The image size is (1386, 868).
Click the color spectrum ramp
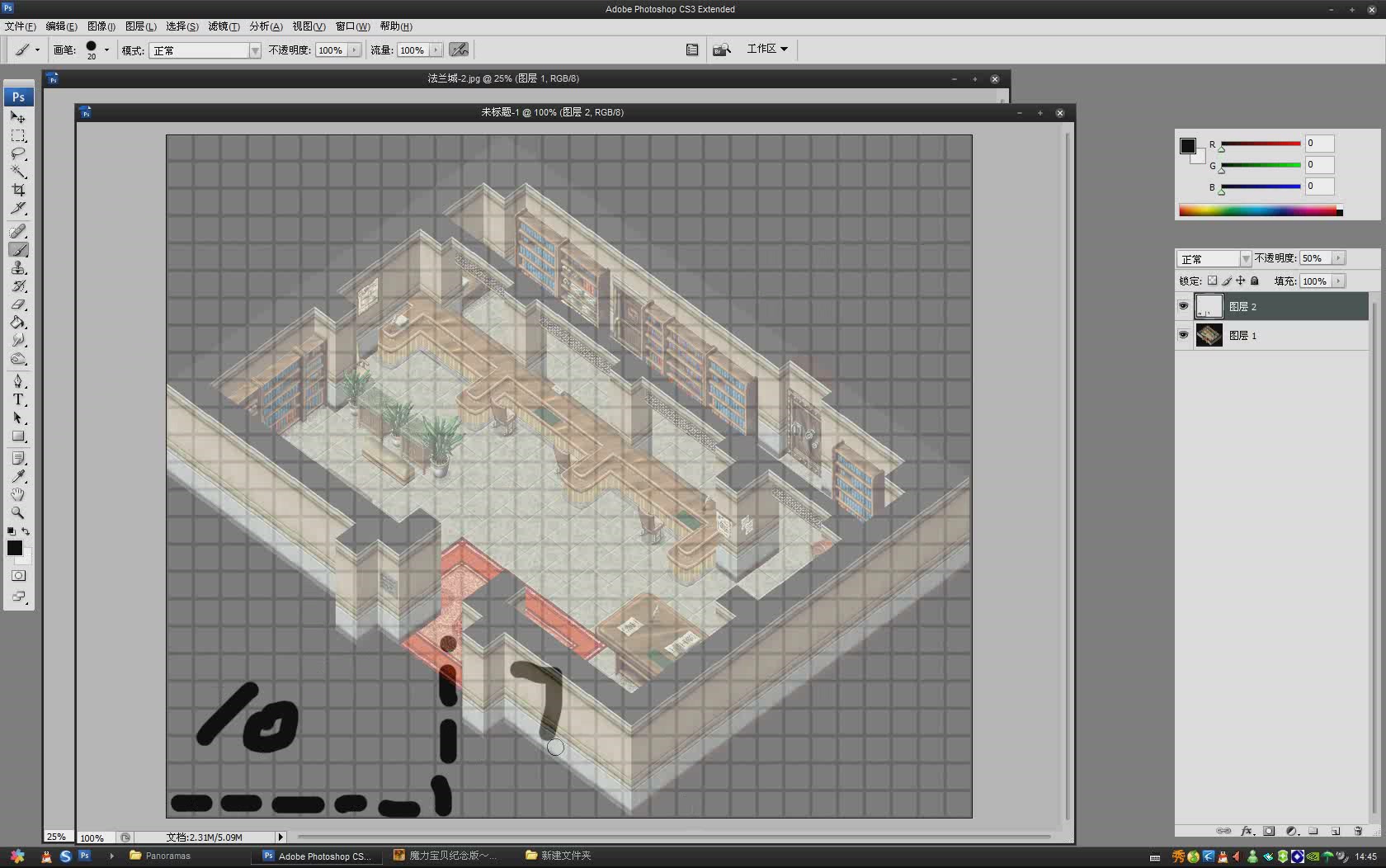click(1260, 210)
